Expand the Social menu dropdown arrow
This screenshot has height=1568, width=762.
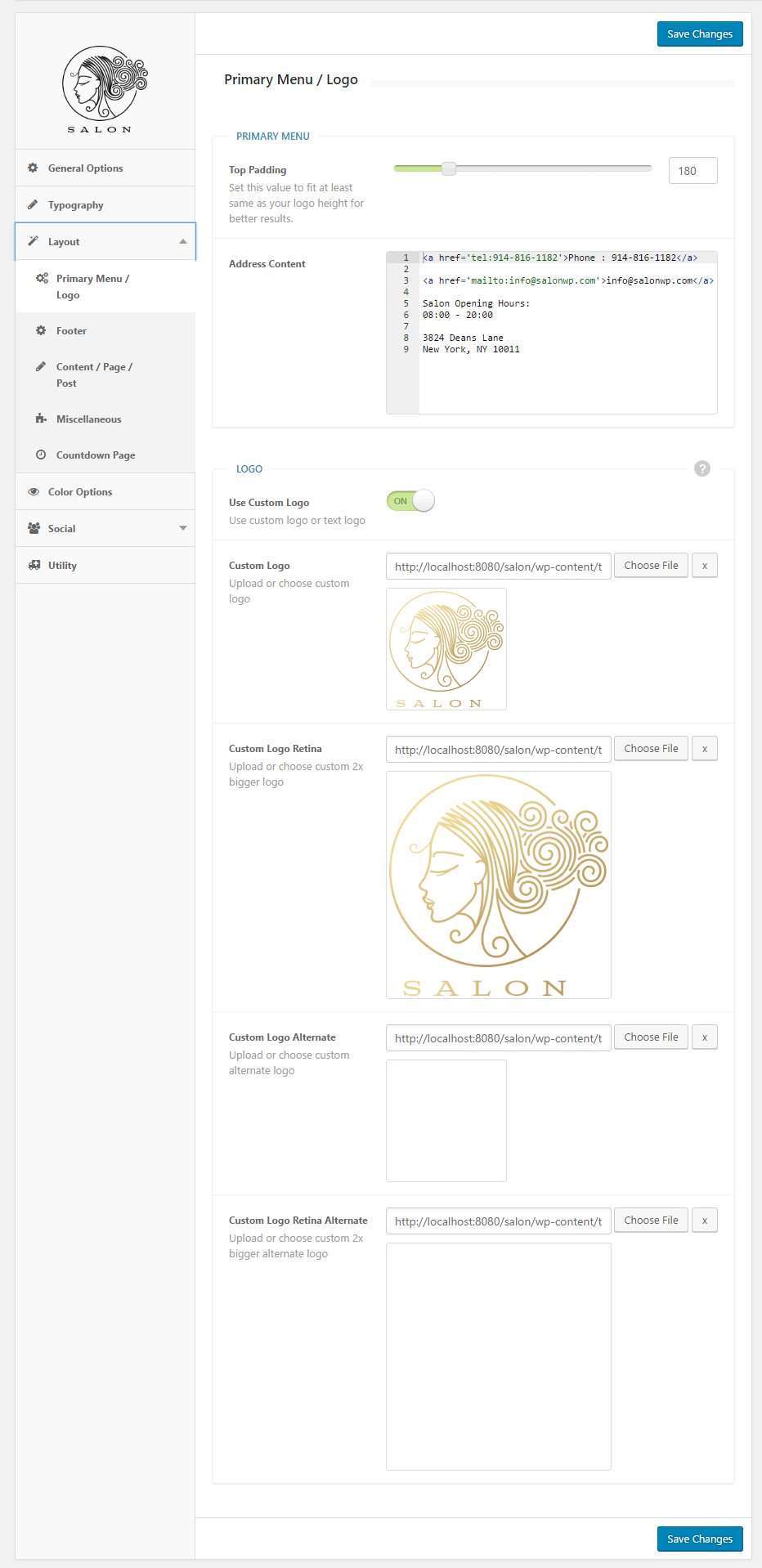182,528
